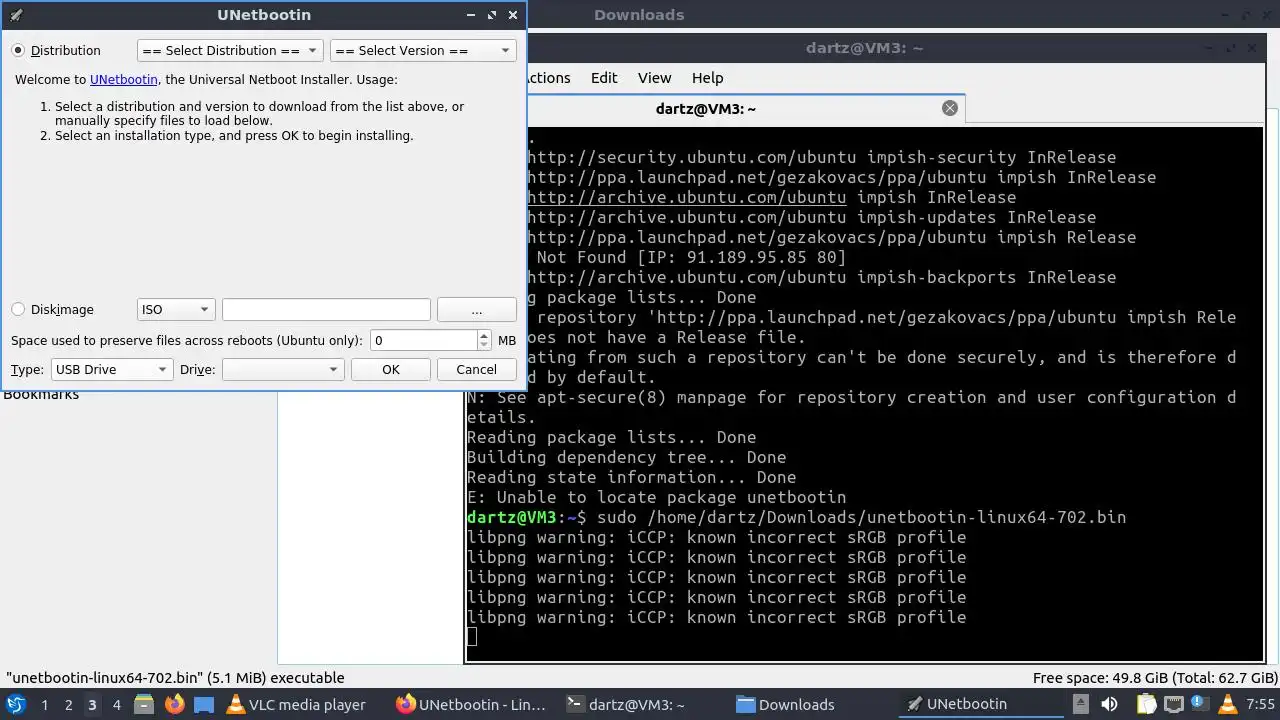Click OK to begin installing
This screenshot has height=720, width=1280.
[x=391, y=370]
